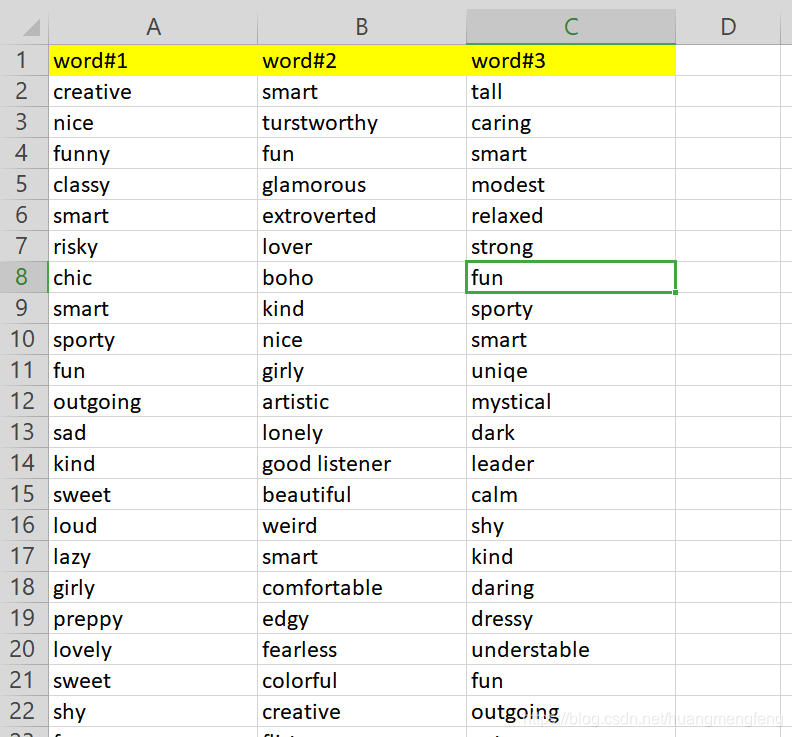Viewport: 792px width, 737px height.
Task: Click the cell containing colorful
Action: [x=362, y=680]
